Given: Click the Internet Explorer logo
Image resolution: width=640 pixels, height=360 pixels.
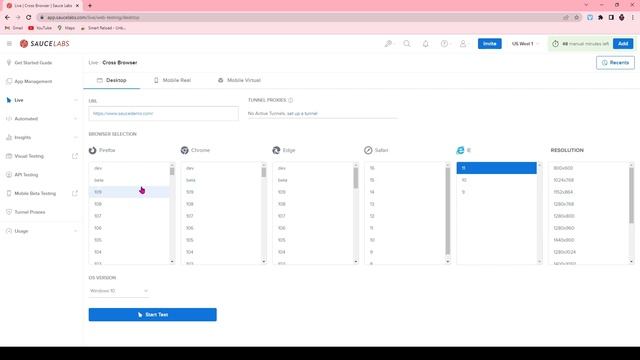Looking at the screenshot, I should point(460,150).
